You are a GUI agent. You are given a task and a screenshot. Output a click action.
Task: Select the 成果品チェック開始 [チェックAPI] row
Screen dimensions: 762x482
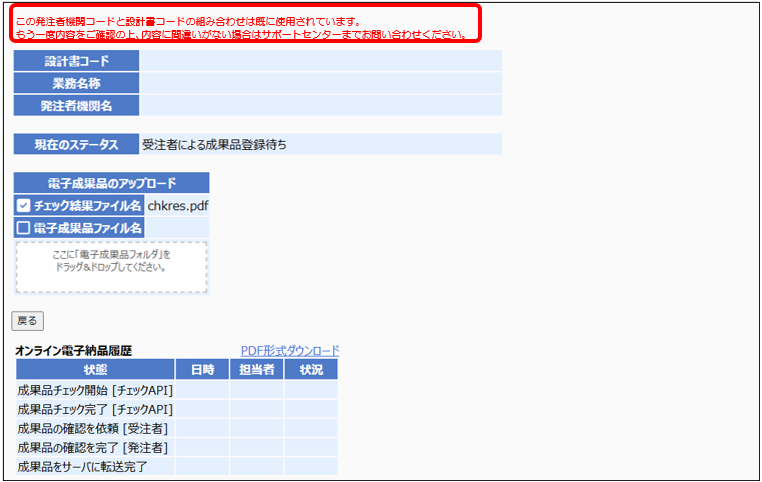pyautogui.click(x=95, y=390)
